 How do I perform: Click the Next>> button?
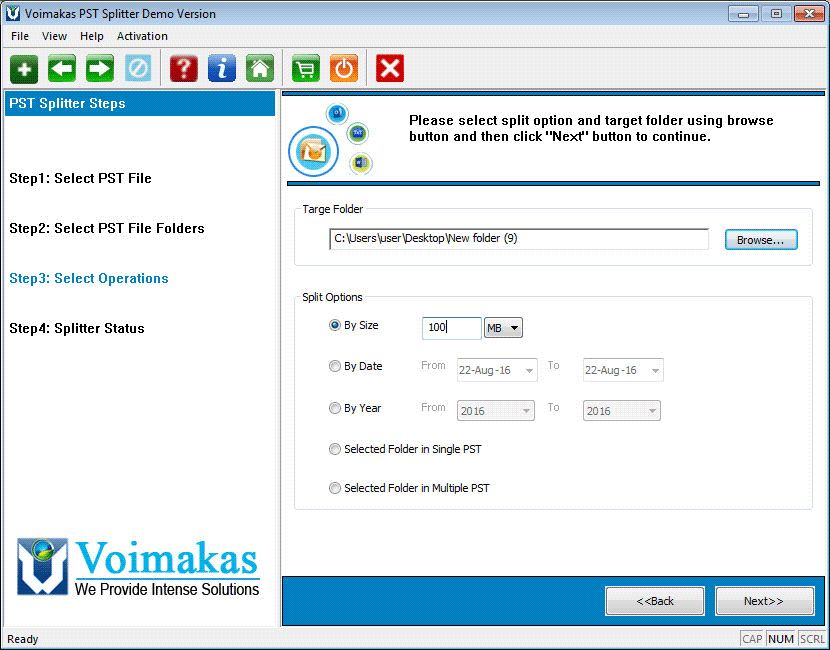click(764, 601)
